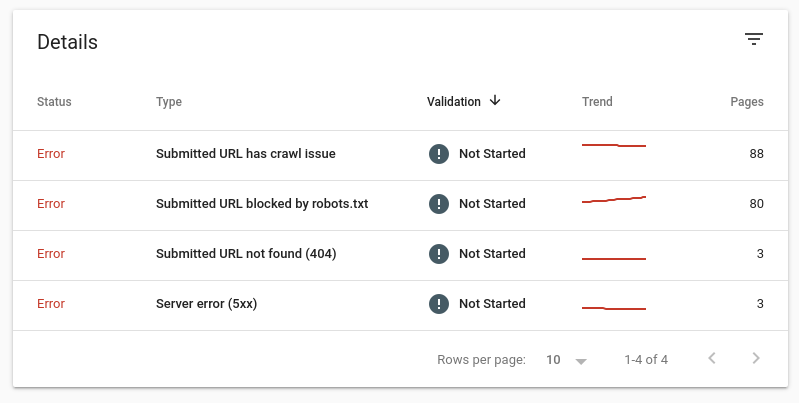Open the Submitted URL not found (404) row
The width and height of the screenshot is (799, 403).
coord(246,254)
